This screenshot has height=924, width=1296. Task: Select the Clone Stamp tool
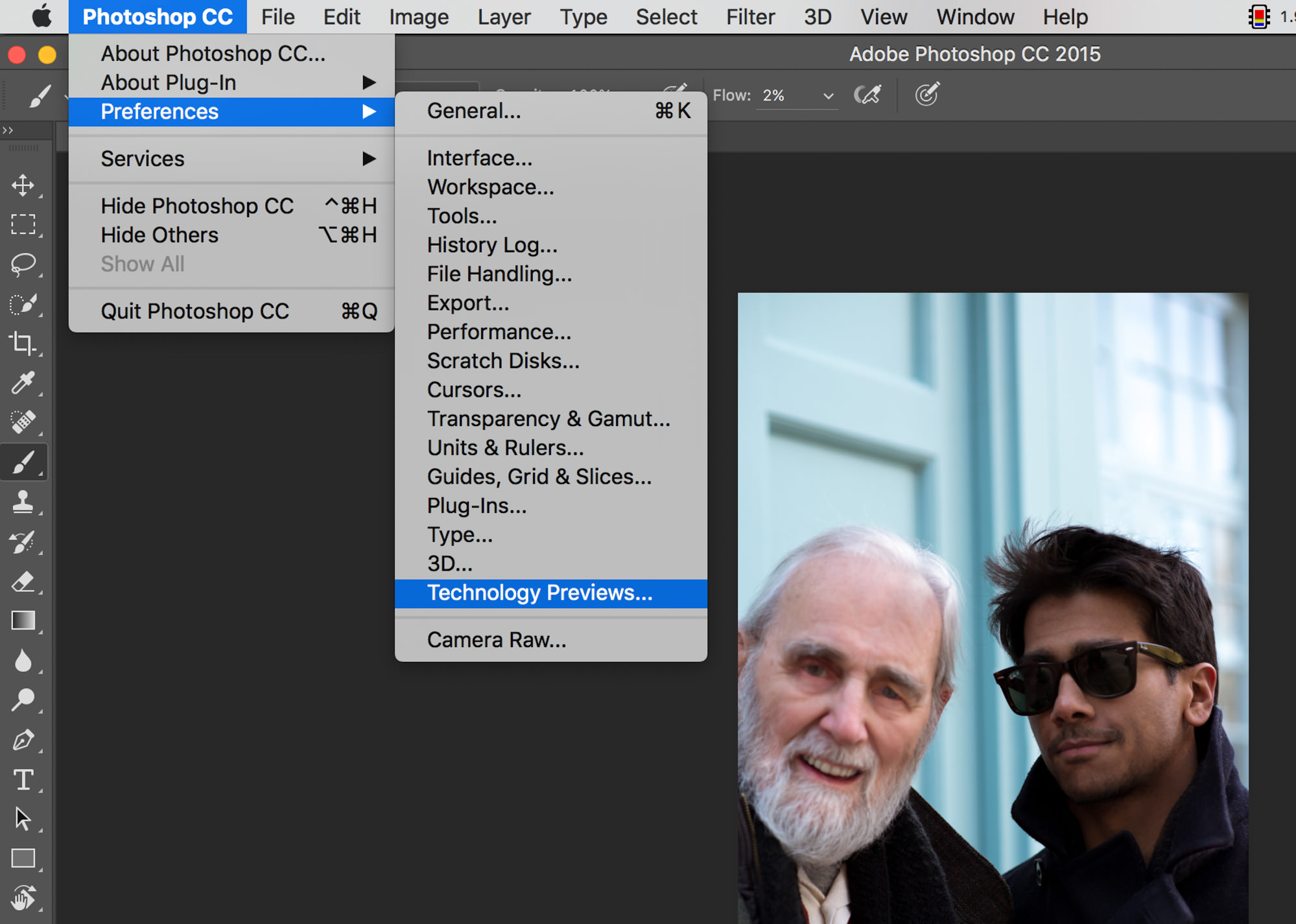[x=23, y=502]
